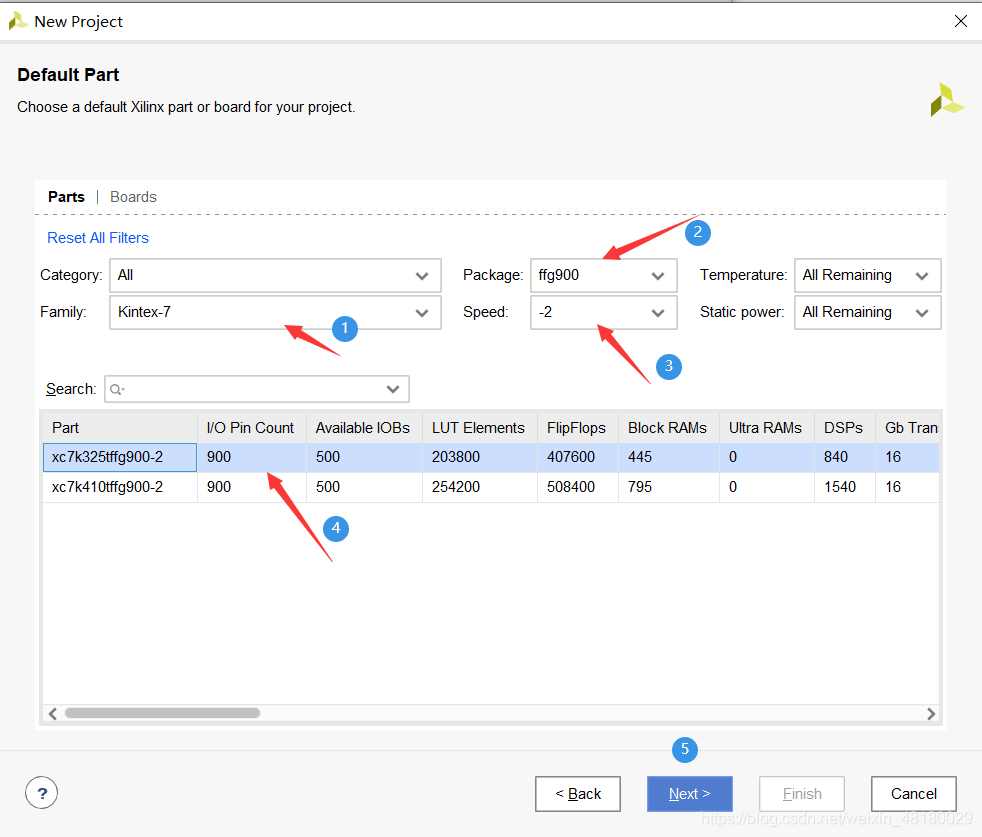Select part xc7k410tffg900-2 row
Screen dimensions: 982x837
click(491, 487)
